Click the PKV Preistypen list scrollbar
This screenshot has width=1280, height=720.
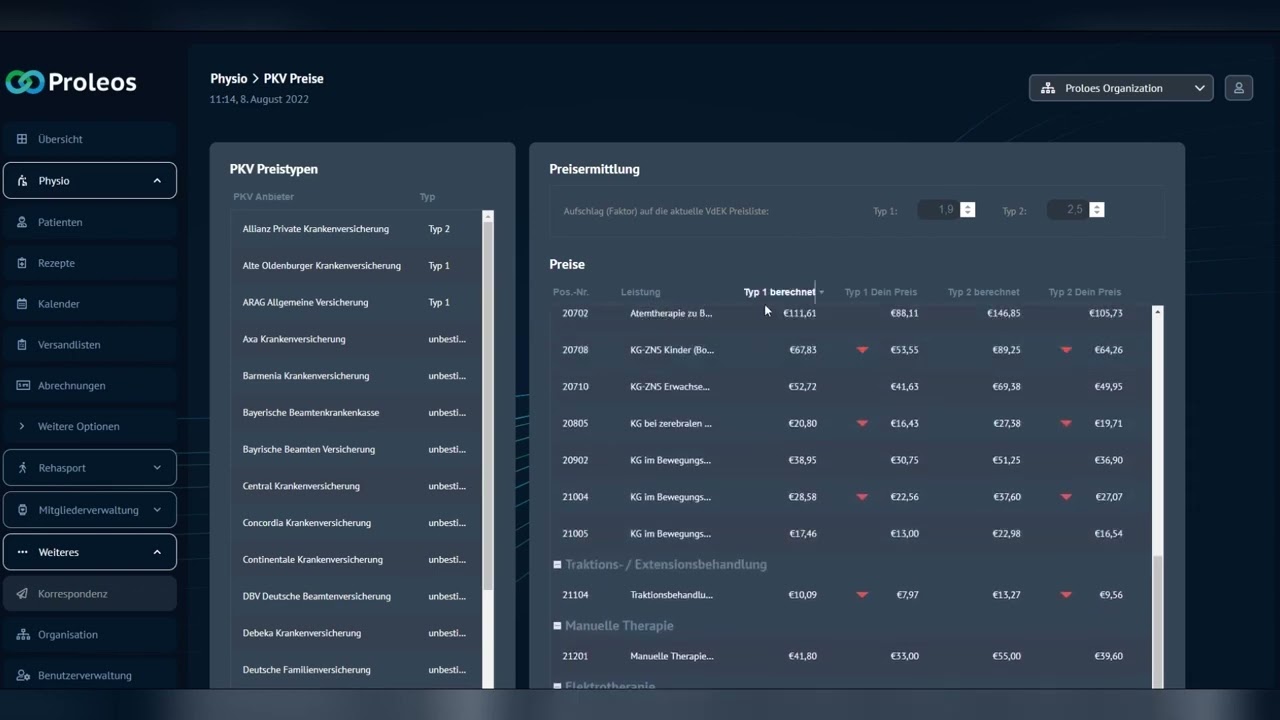[x=488, y=406]
